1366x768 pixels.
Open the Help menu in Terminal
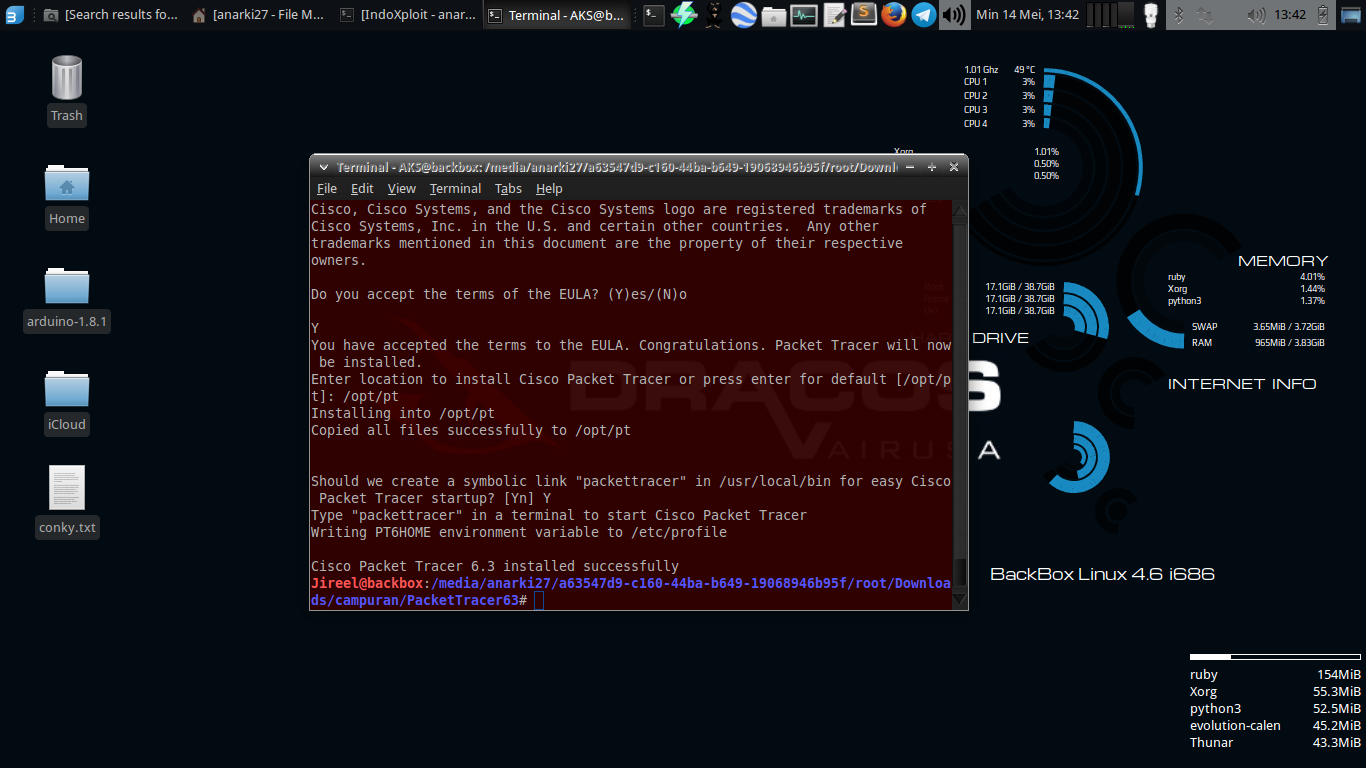[x=549, y=188]
